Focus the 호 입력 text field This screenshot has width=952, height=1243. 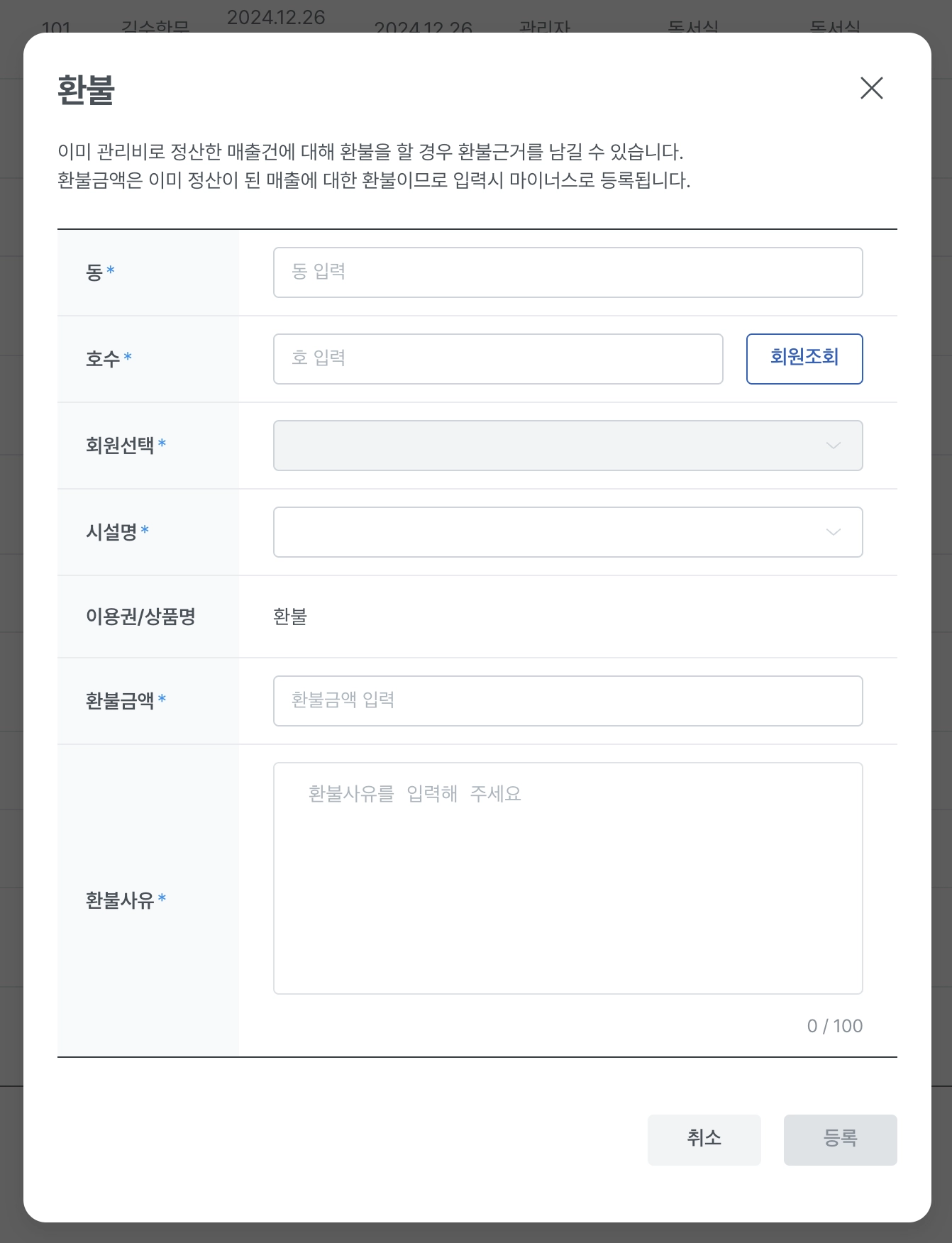[x=498, y=359]
